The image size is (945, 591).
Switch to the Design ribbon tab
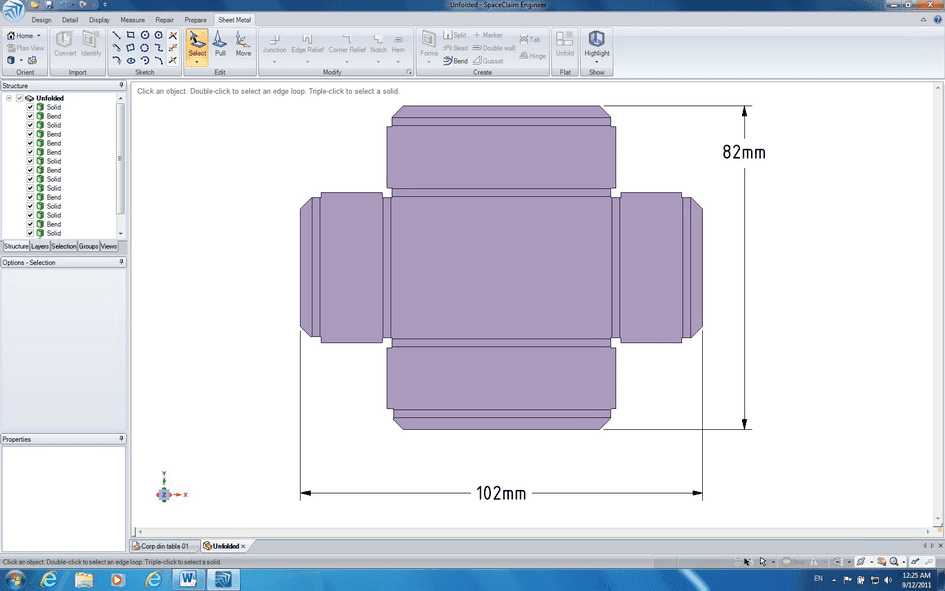coord(42,20)
